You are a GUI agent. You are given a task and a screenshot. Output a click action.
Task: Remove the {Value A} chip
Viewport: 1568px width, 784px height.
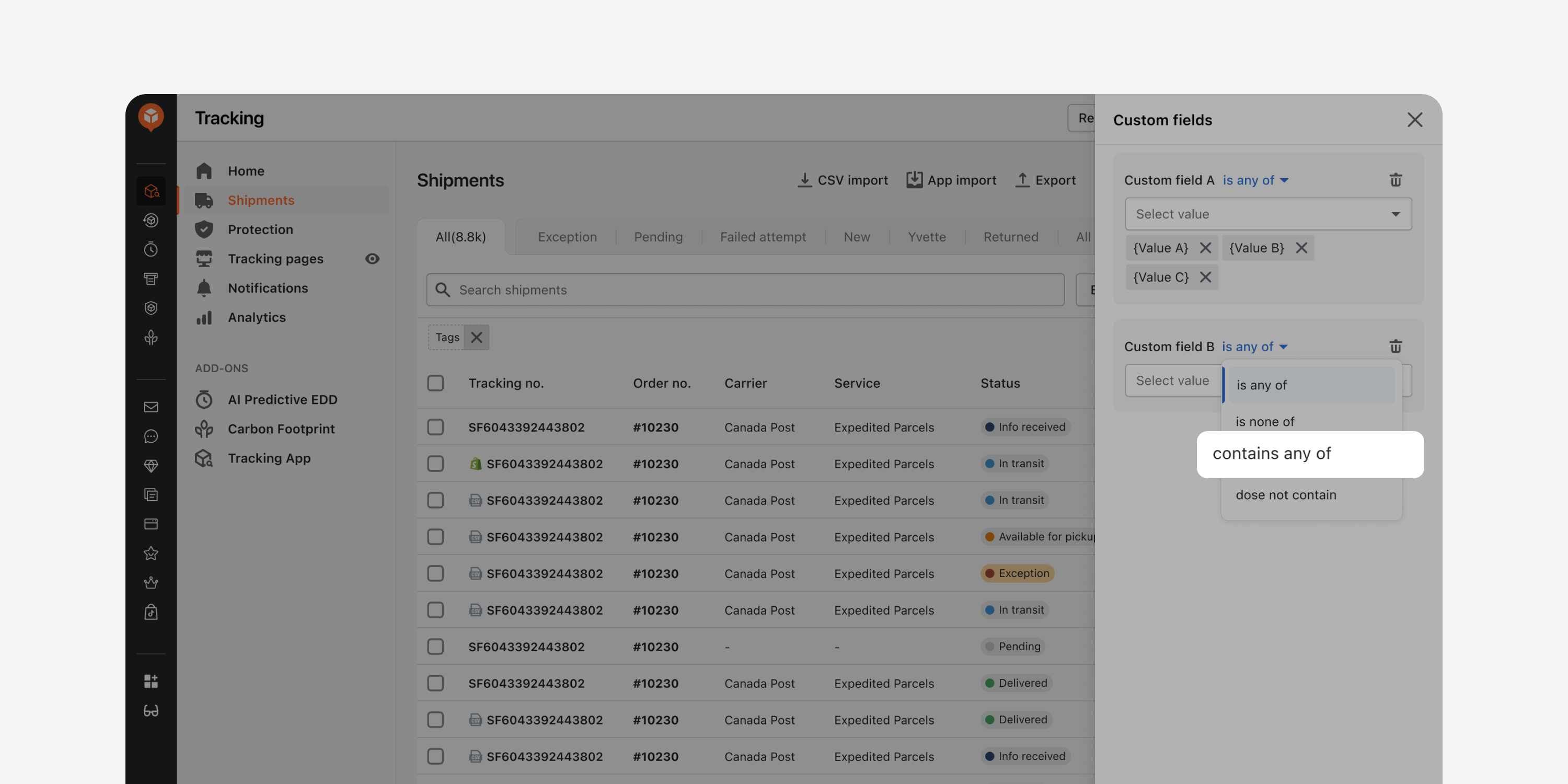click(x=1205, y=248)
